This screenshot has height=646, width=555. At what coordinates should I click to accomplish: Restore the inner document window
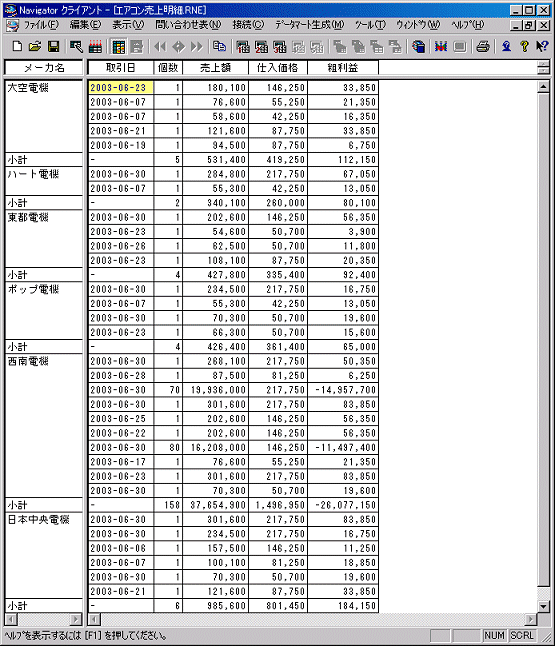529,26
